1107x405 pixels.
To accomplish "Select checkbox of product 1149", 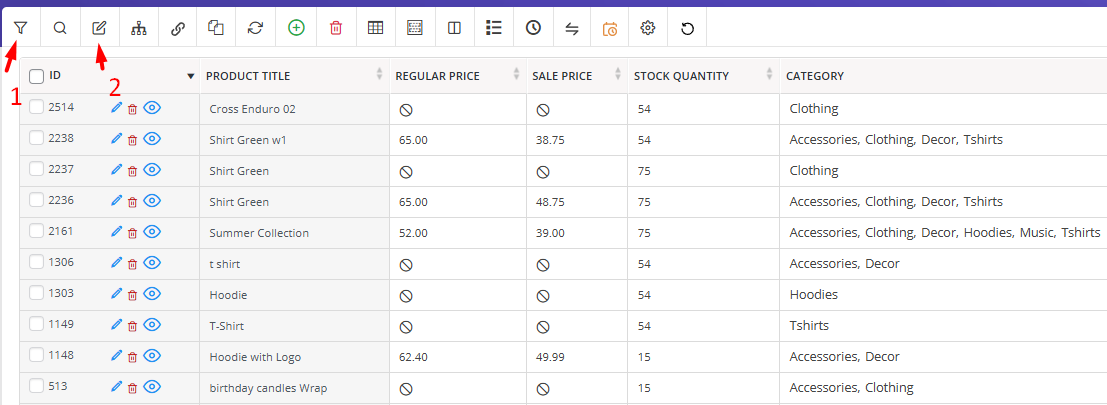I will tap(36, 324).
